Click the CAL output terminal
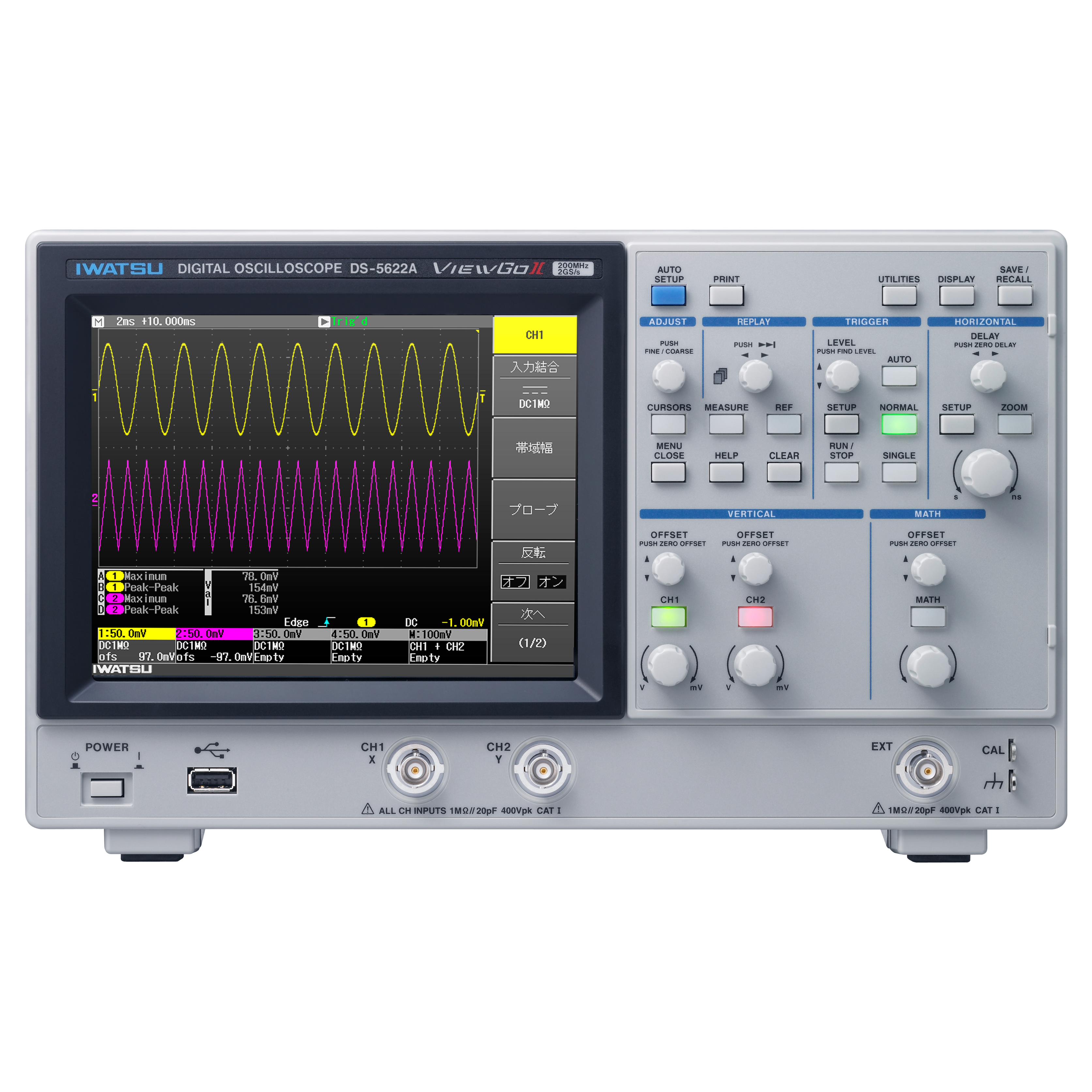Viewport: 1092px width, 1092px height. (1012, 750)
